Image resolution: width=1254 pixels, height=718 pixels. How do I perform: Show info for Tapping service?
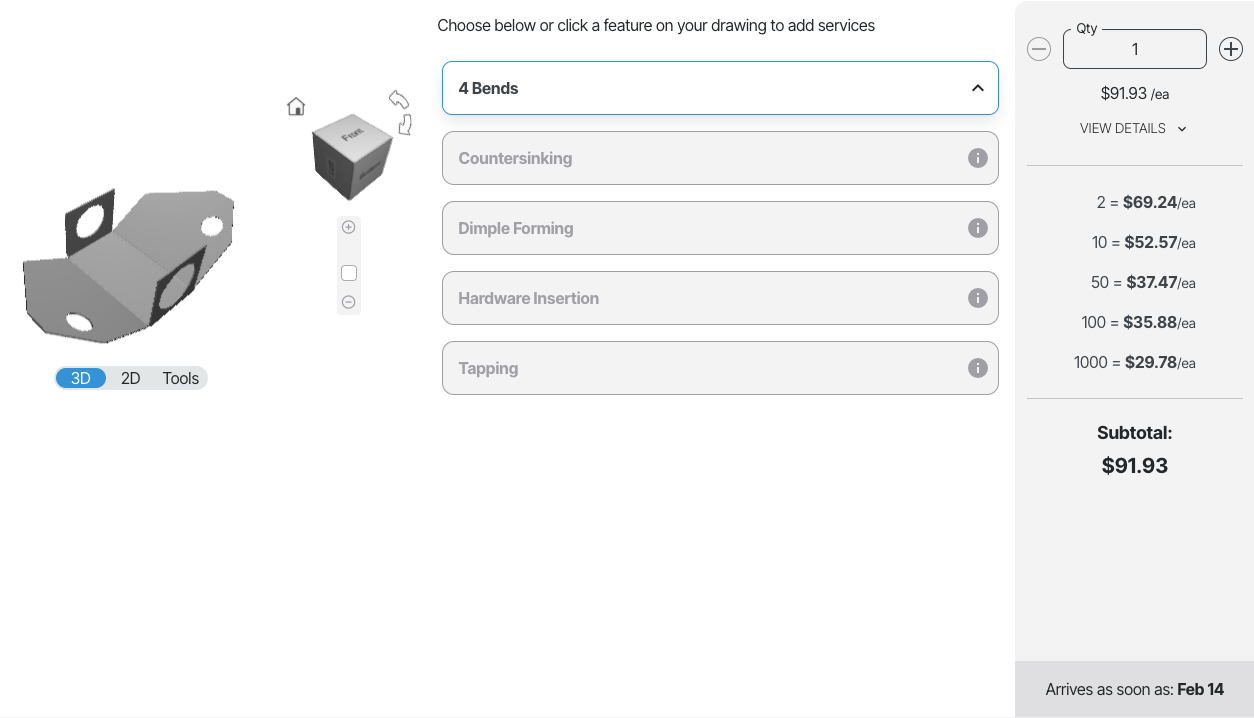point(978,368)
